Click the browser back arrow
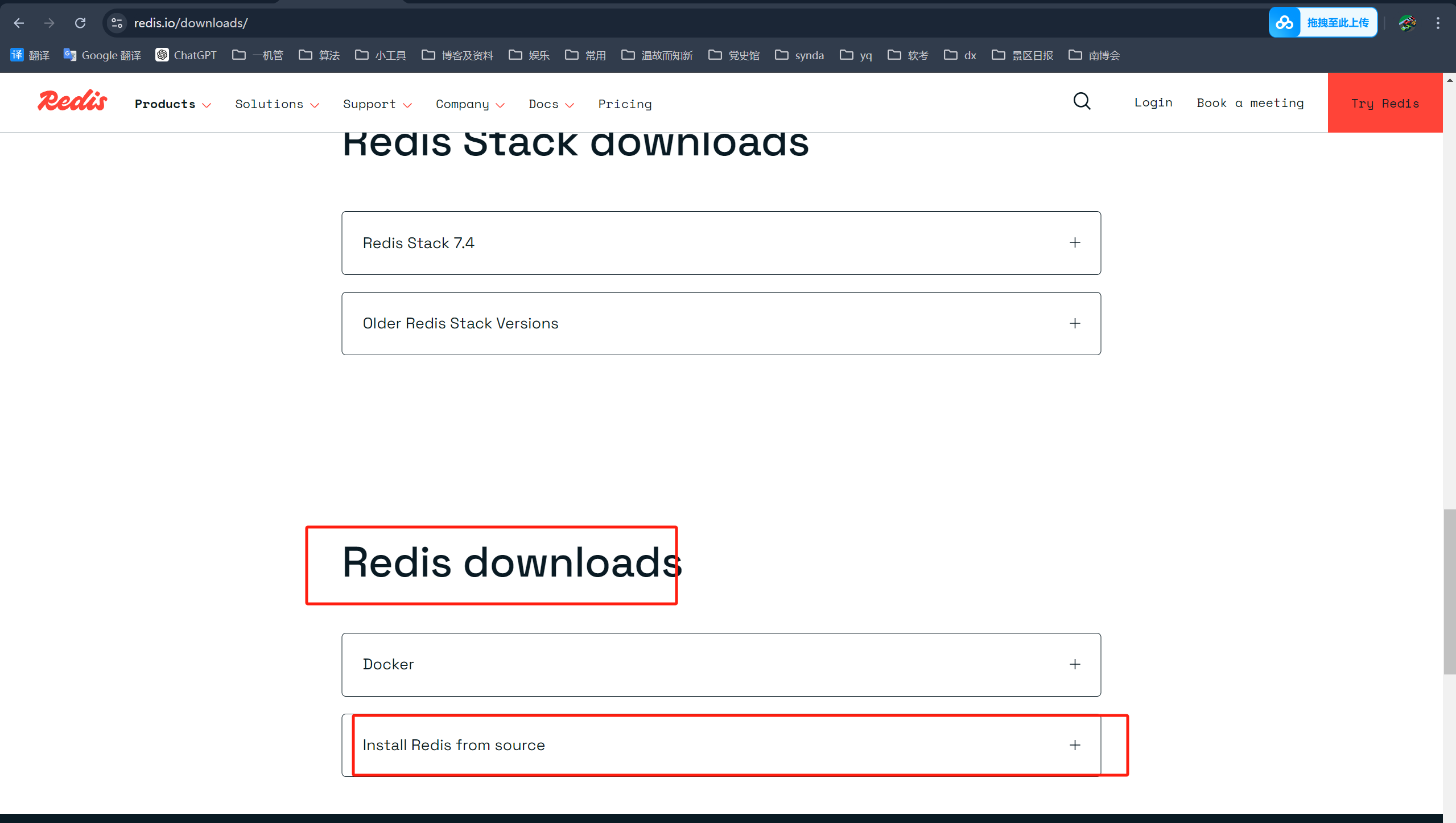 pos(19,23)
